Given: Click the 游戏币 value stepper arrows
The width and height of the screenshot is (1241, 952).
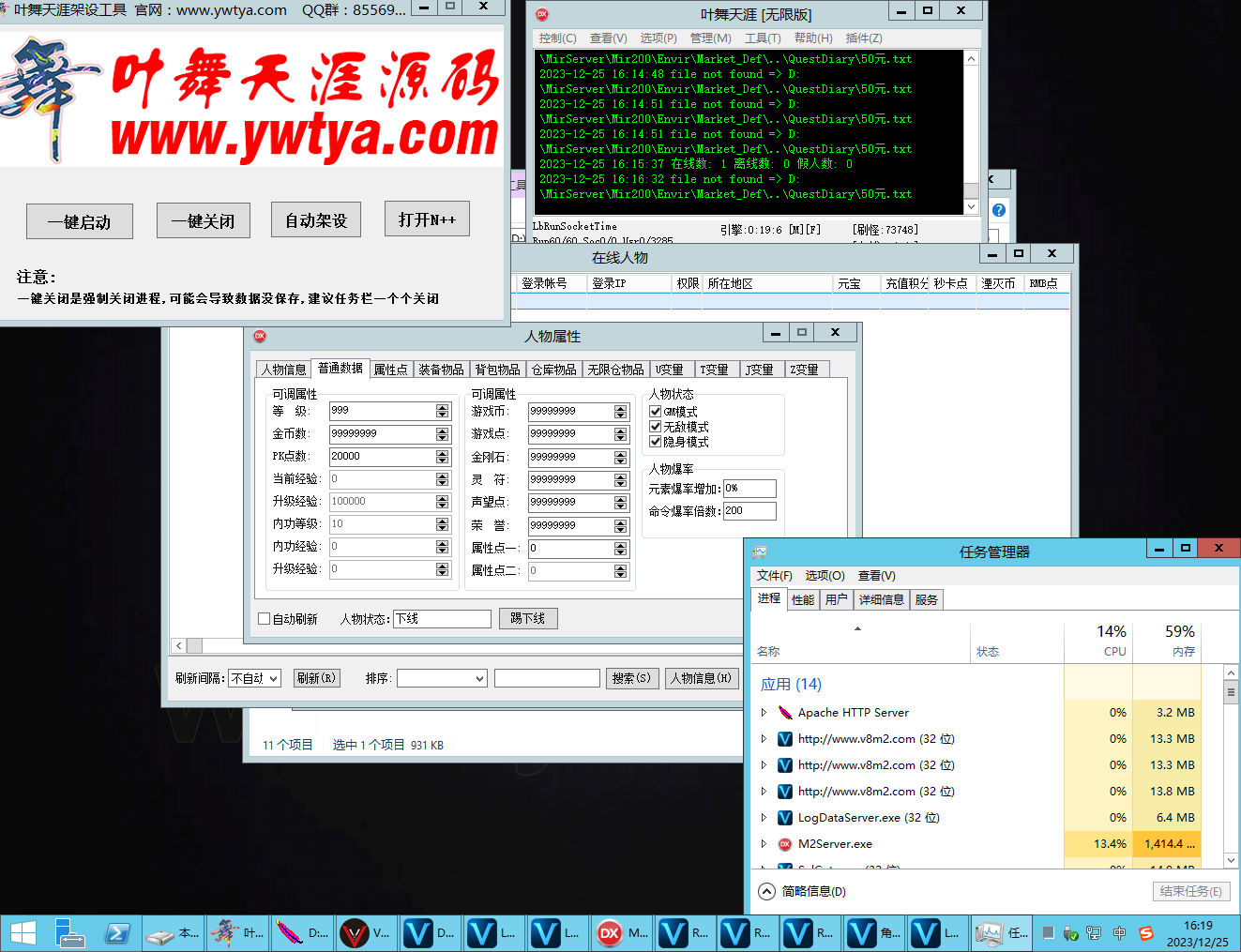Looking at the screenshot, I should pos(620,412).
